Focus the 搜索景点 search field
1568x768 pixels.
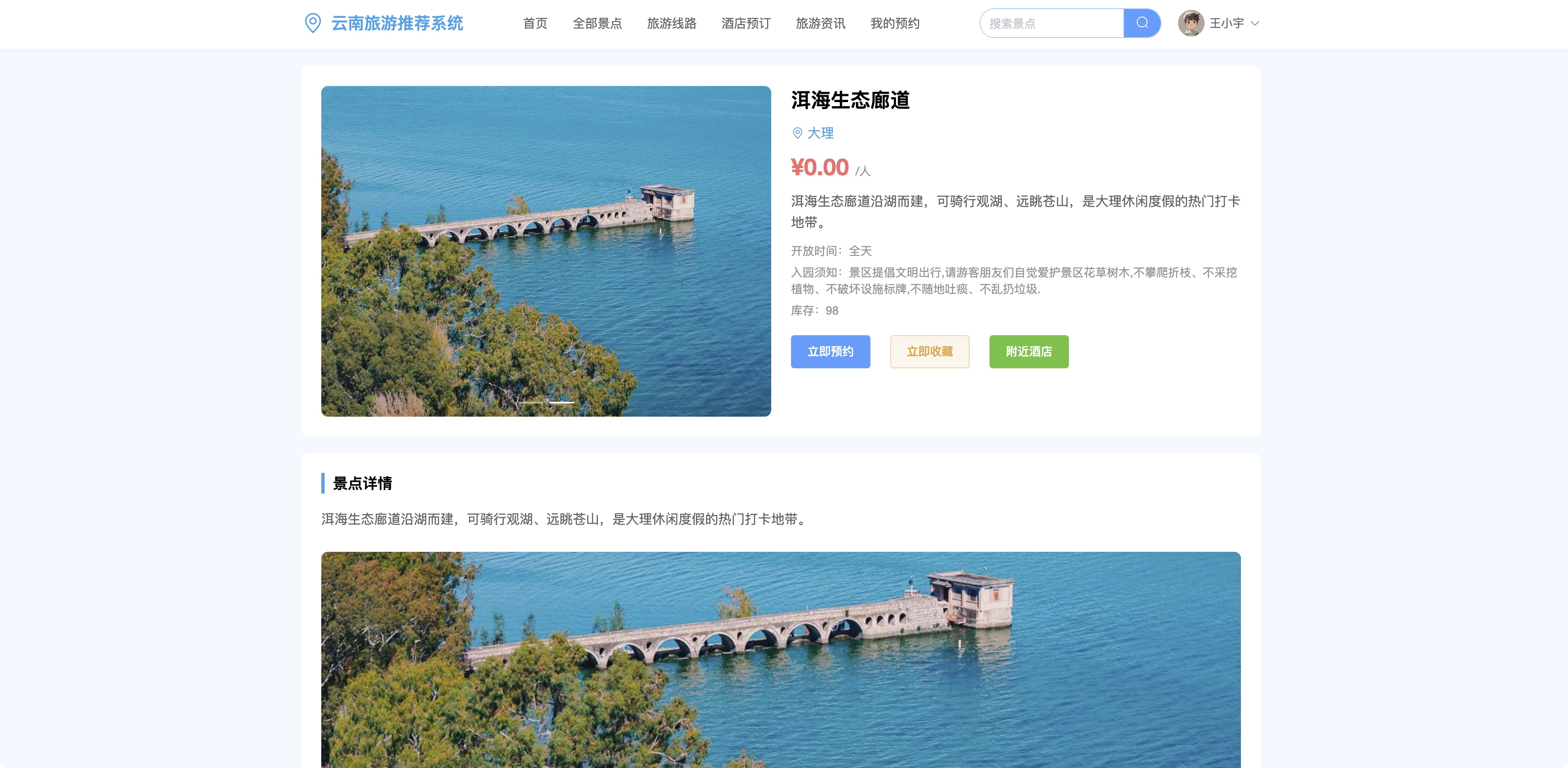(1052, 23)
